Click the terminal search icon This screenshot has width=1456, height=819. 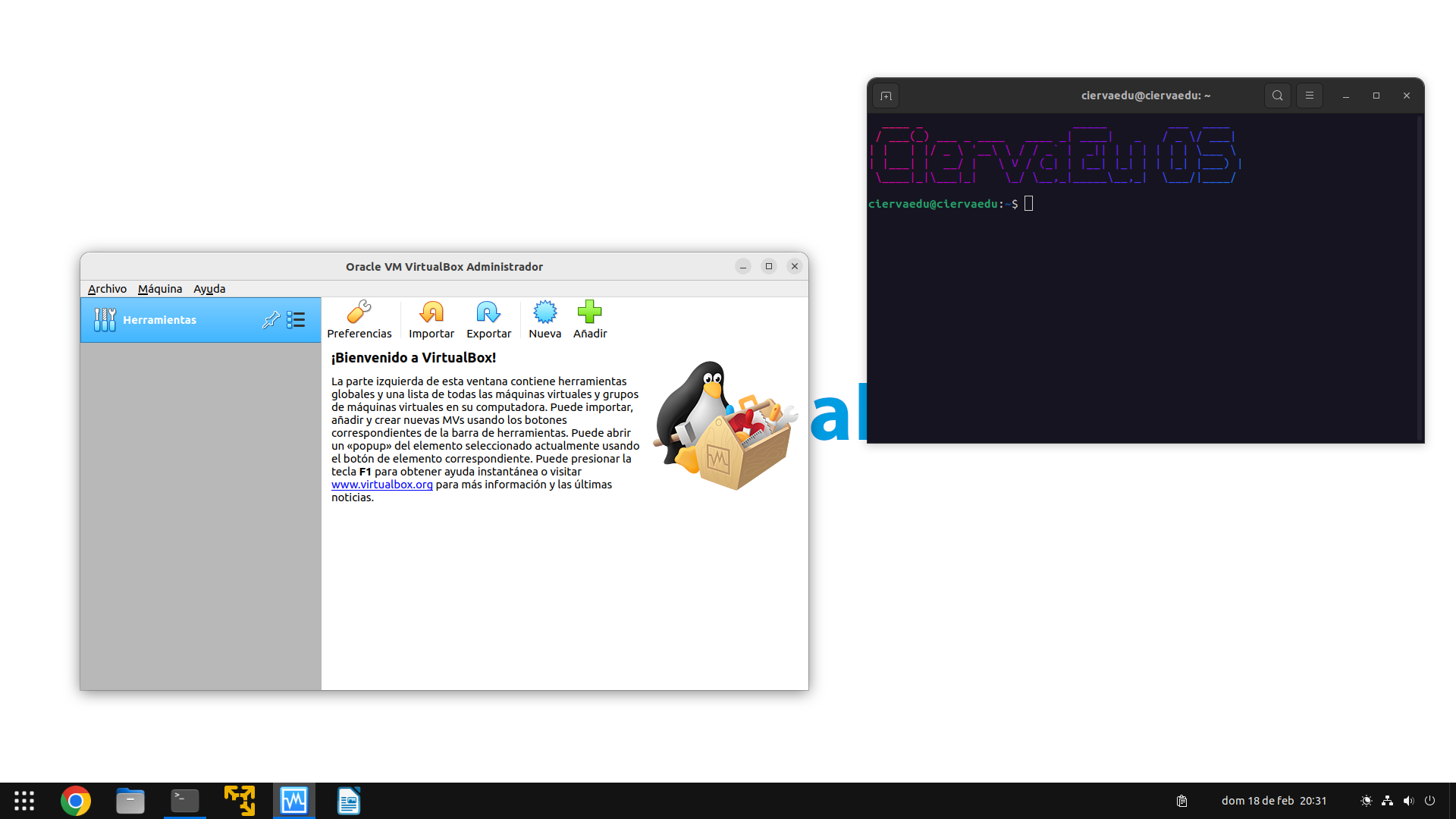[x=1278, y=96]
